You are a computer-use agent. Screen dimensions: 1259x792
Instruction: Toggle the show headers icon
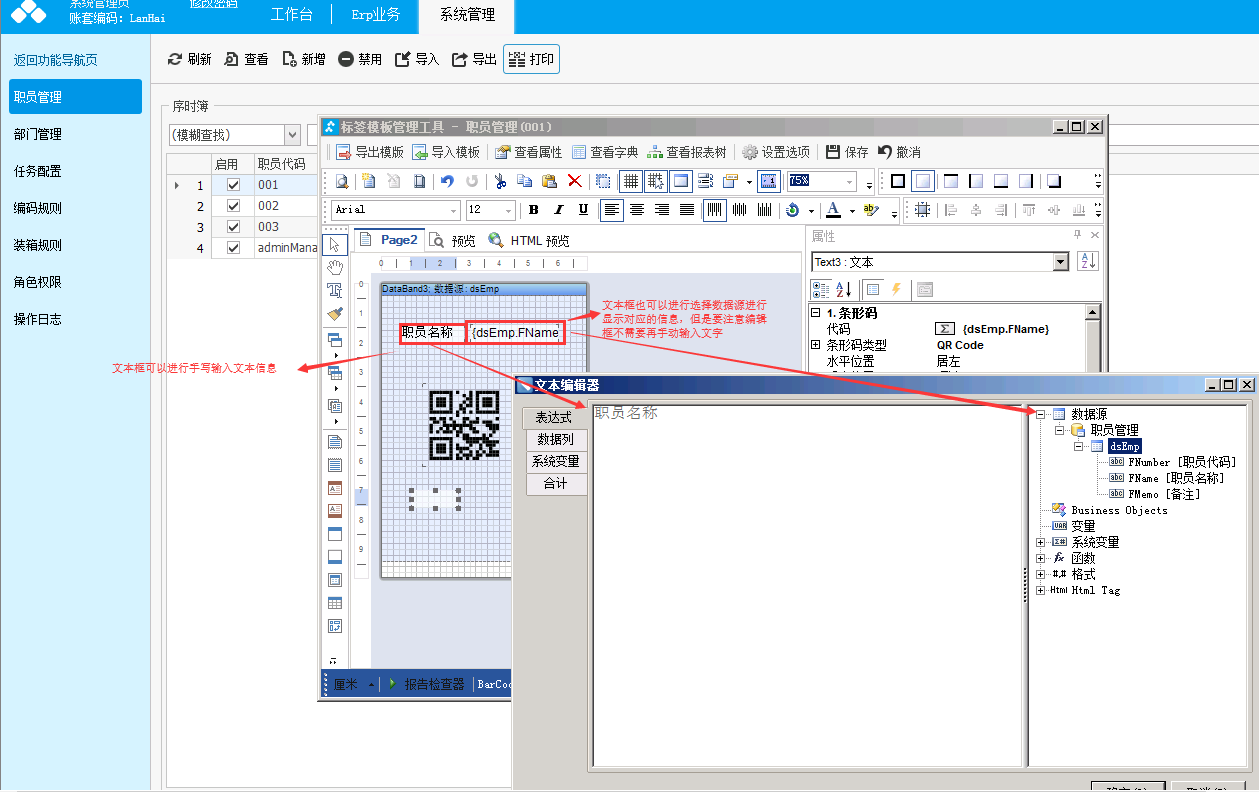[x=680, y=181]
